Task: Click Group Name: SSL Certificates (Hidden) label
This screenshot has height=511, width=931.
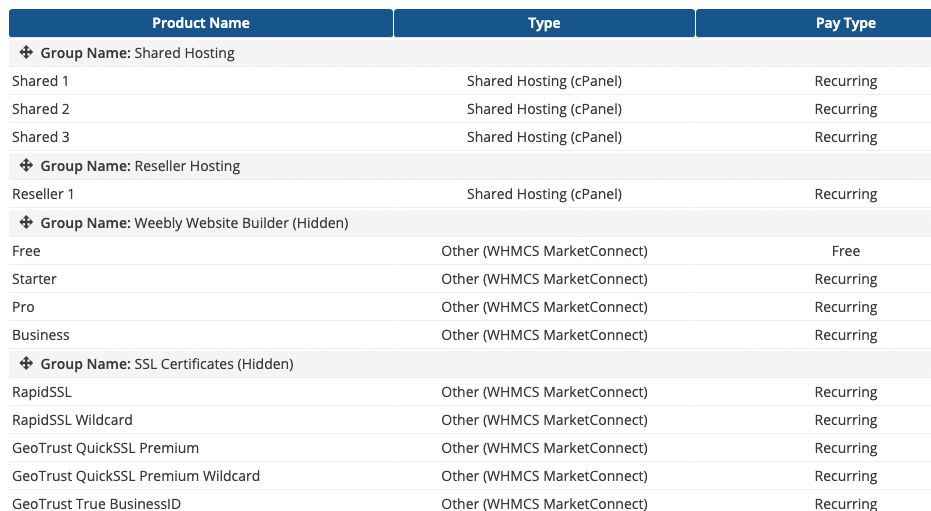Action: point(167,364)
